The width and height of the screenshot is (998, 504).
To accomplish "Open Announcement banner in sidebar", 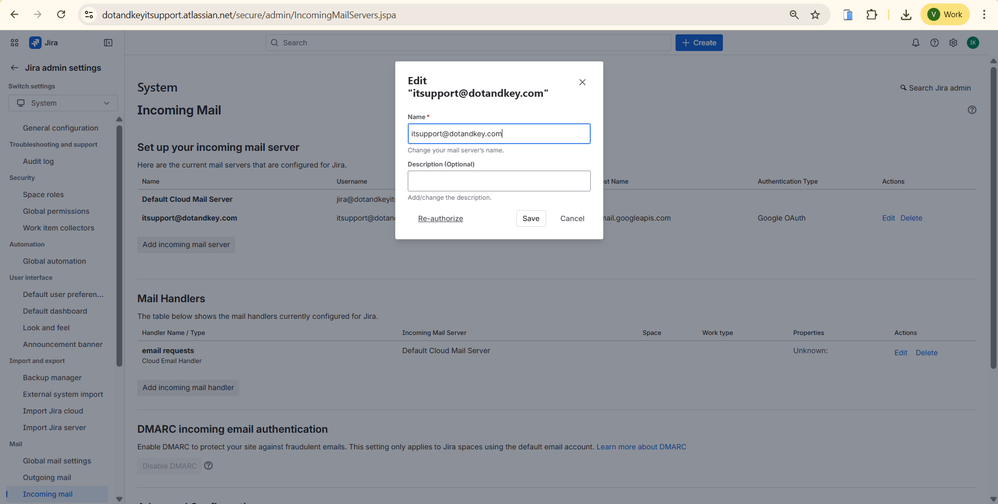I will pyautogui.click(x=62, y=344).
